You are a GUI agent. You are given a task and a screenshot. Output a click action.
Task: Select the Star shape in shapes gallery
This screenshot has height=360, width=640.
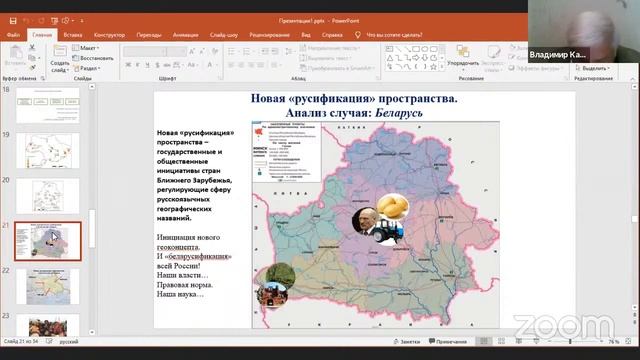433,67
